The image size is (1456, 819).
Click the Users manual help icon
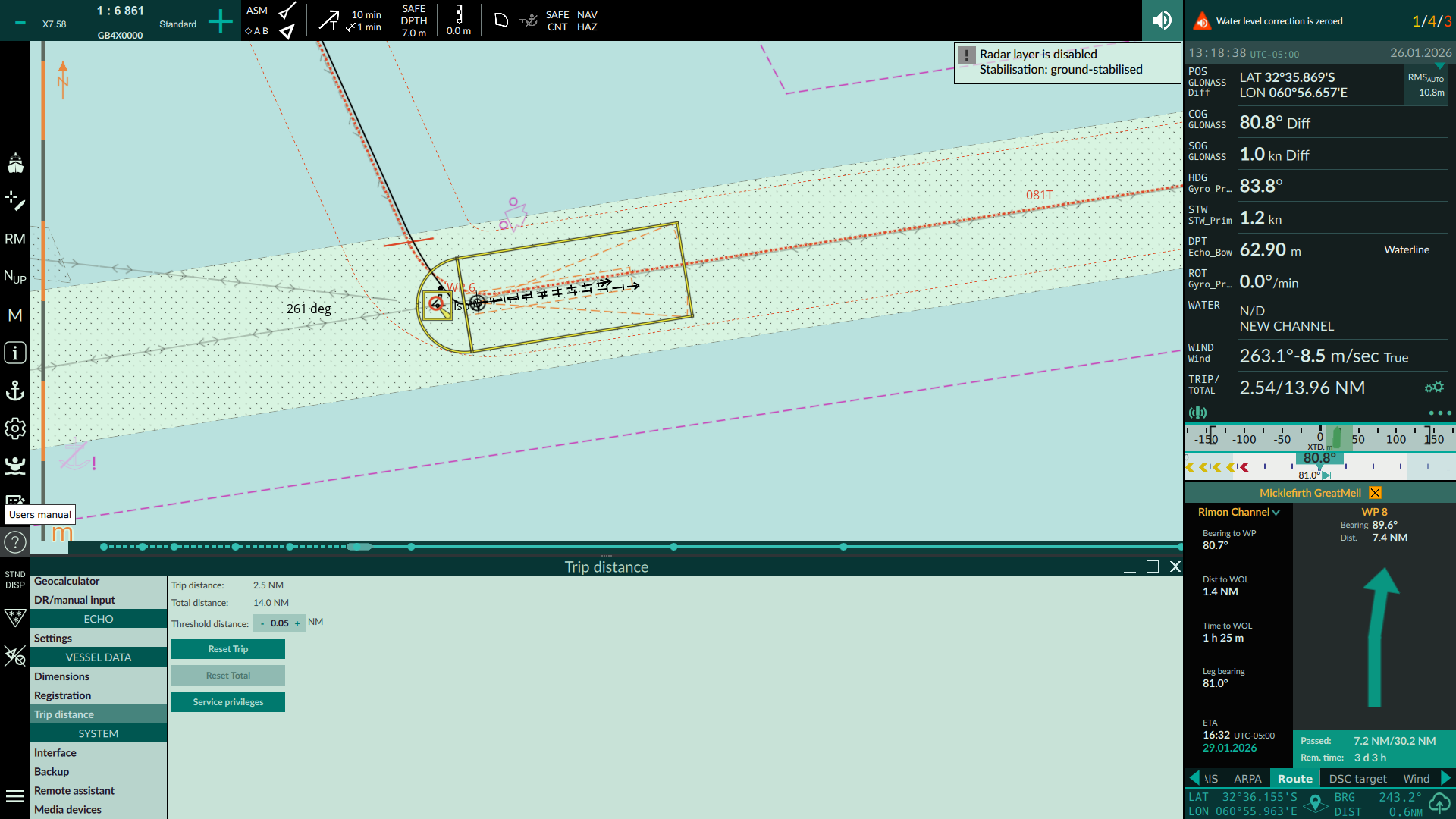(15, 542)
